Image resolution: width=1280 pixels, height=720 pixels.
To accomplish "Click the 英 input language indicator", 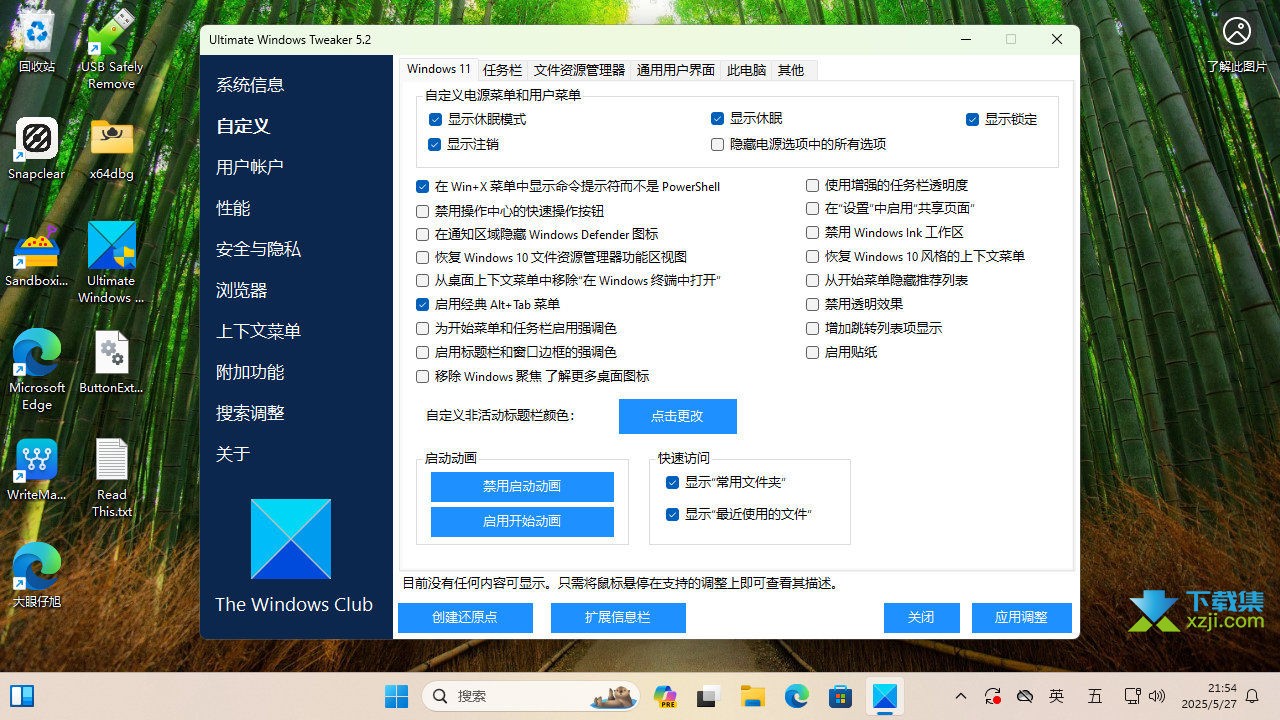I will [1057, 696].
